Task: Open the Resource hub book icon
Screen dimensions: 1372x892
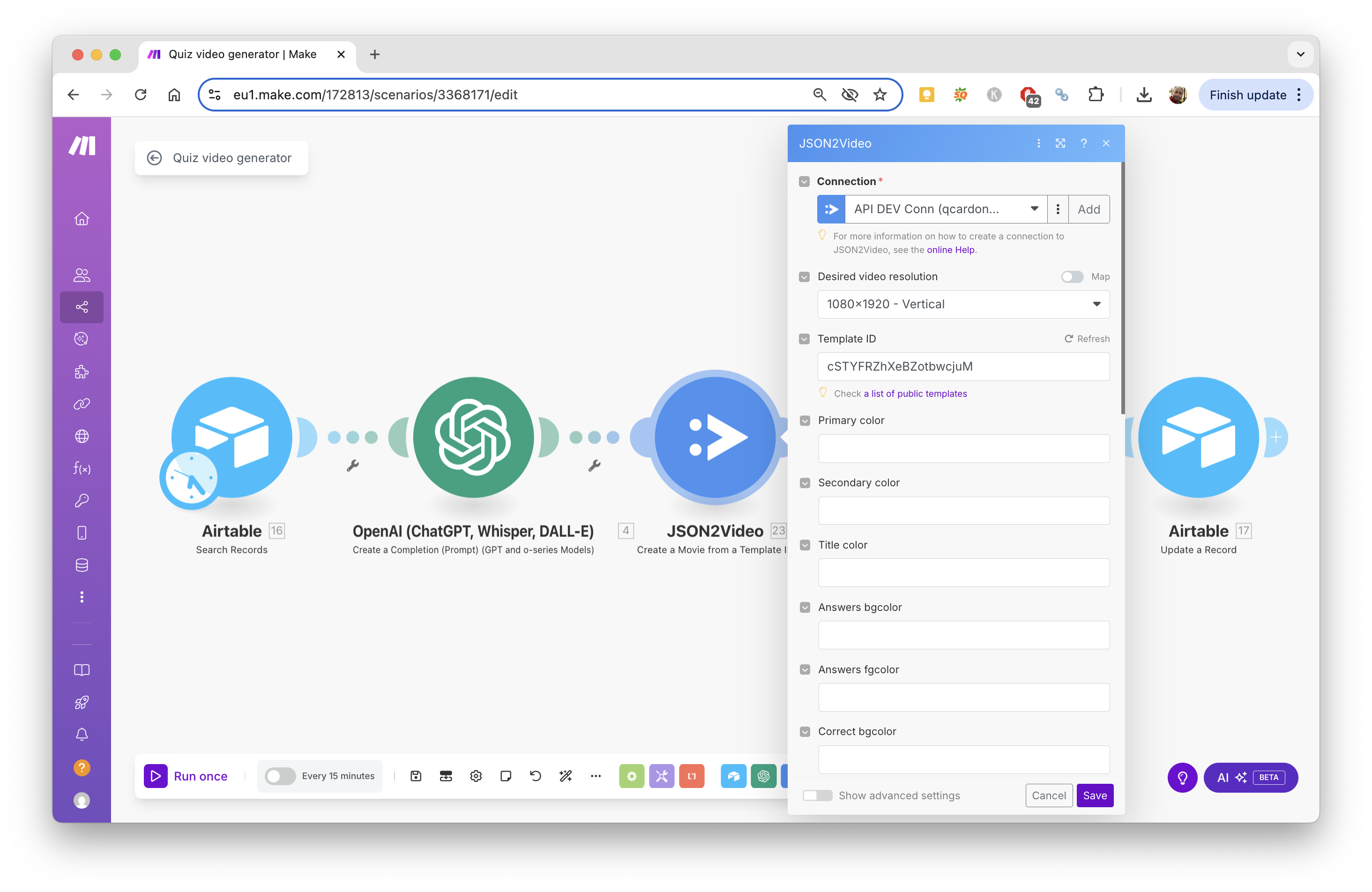Action: [x=82, y=670]
